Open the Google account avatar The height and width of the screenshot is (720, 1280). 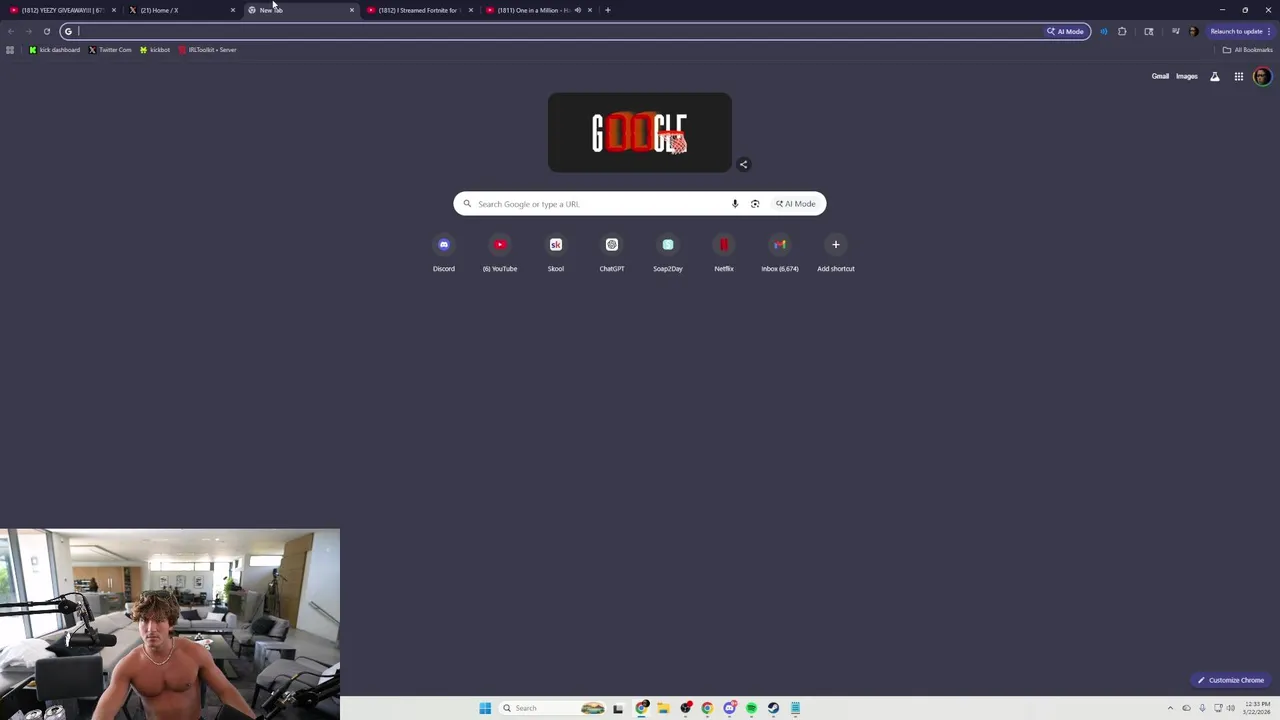point(1262,76)
